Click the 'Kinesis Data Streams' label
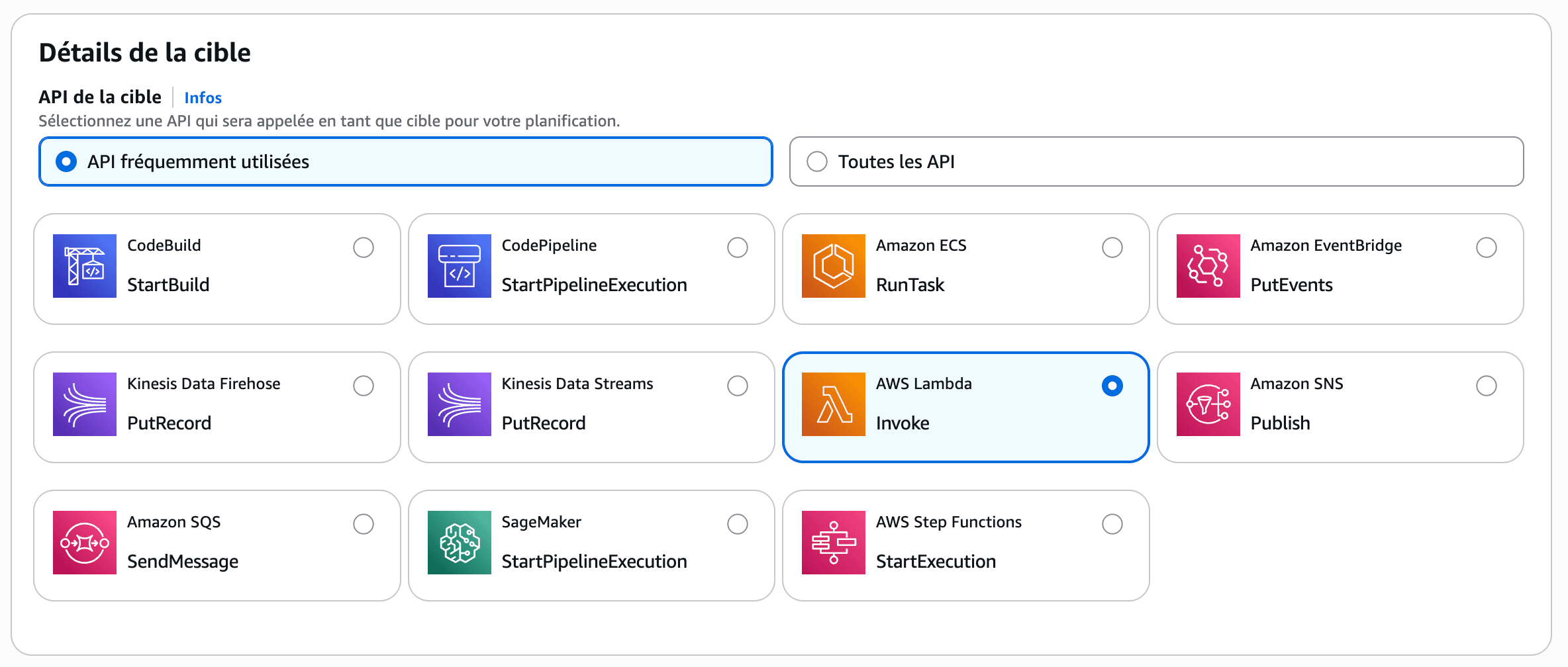 [577, 384]
